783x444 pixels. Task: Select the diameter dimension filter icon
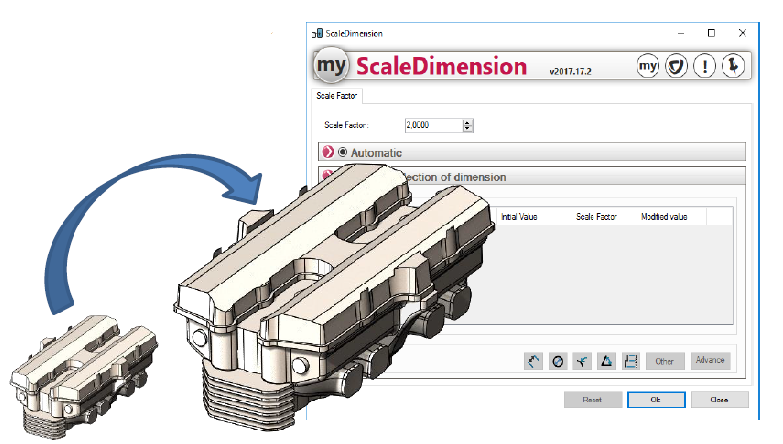(x=558, y=361)
